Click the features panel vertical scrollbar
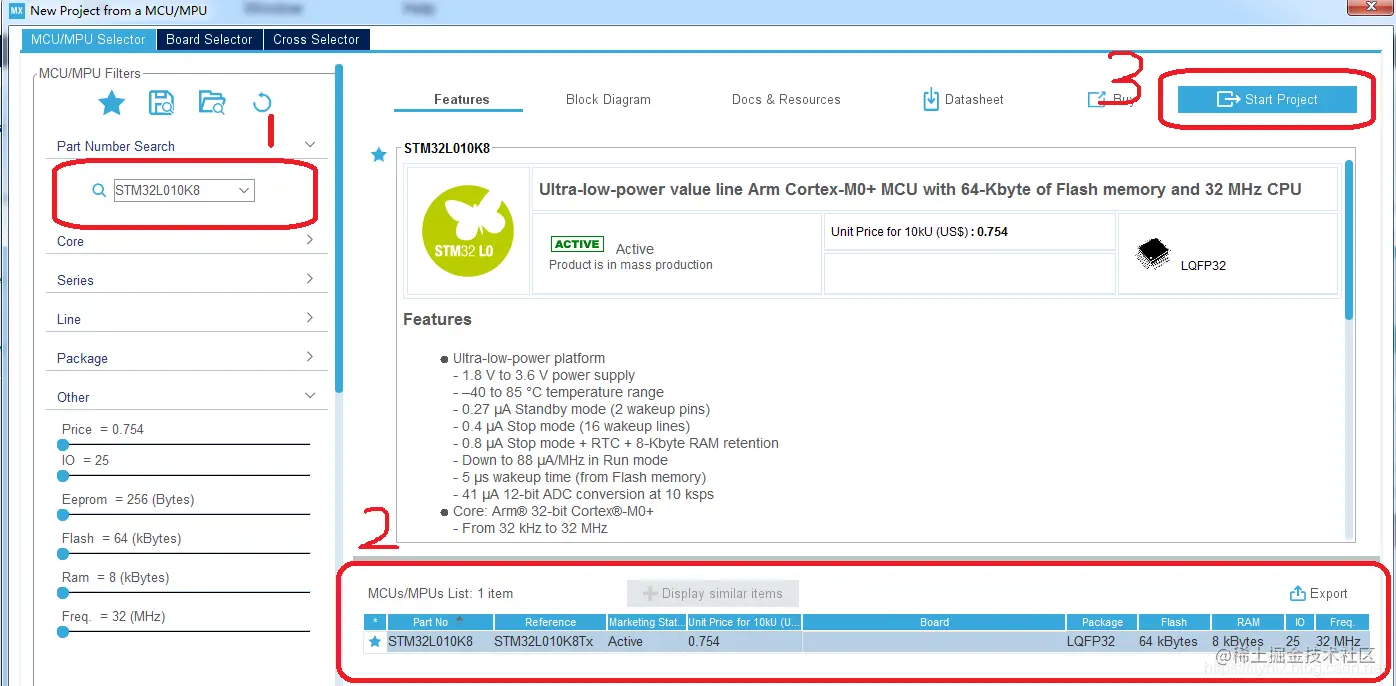The height and width of the screenshot is (686, 1396). coord(1348,240)
